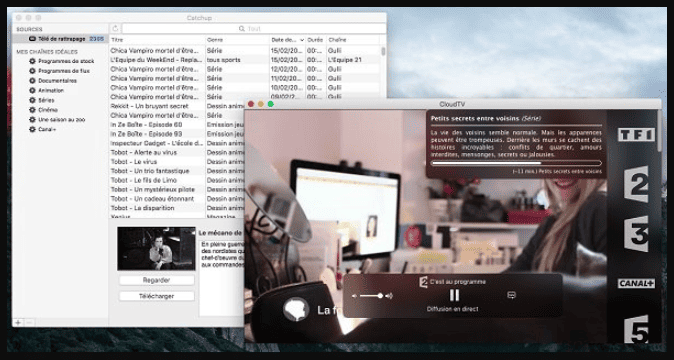Image resolution: width=674 pixels, height=360 pixels.
Task: Sort list by Durée column header
Action: pos(316,40)
